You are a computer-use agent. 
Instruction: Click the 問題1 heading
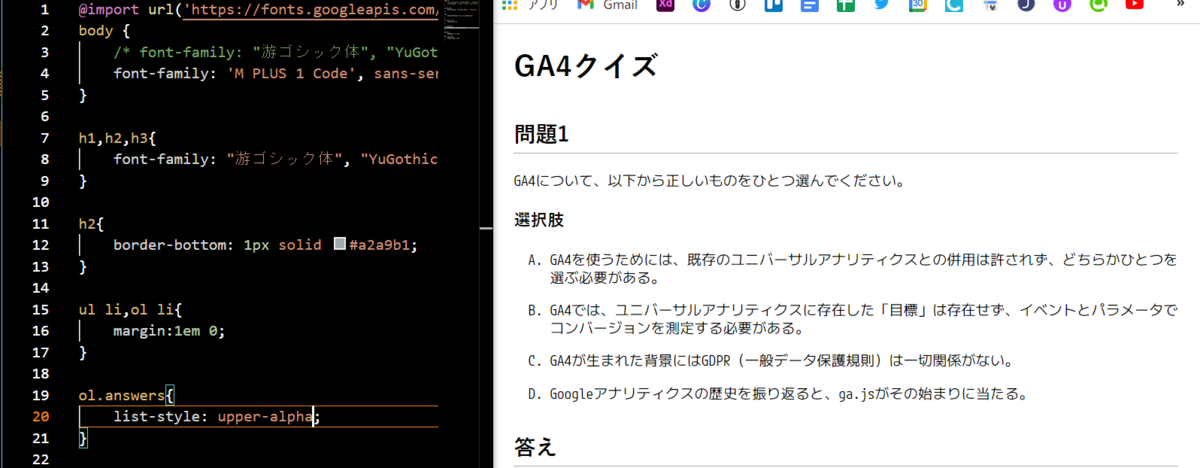click(541, 134)
